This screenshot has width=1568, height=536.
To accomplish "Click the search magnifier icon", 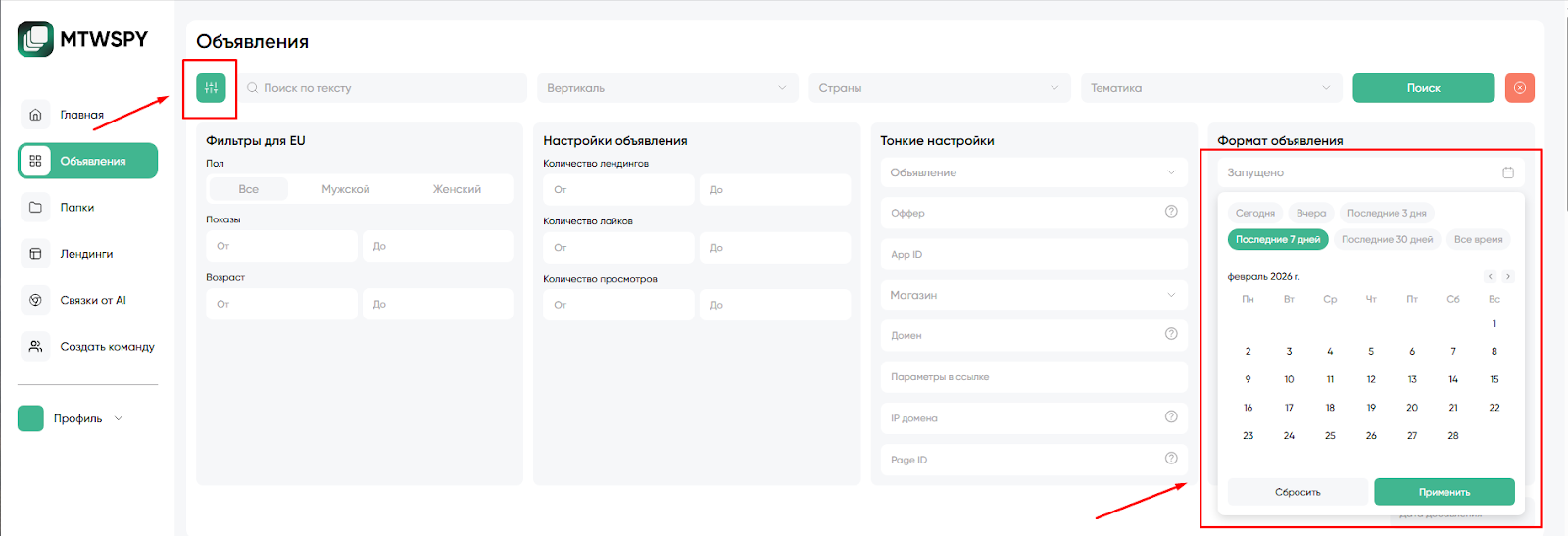I will (x=252, y=88).
